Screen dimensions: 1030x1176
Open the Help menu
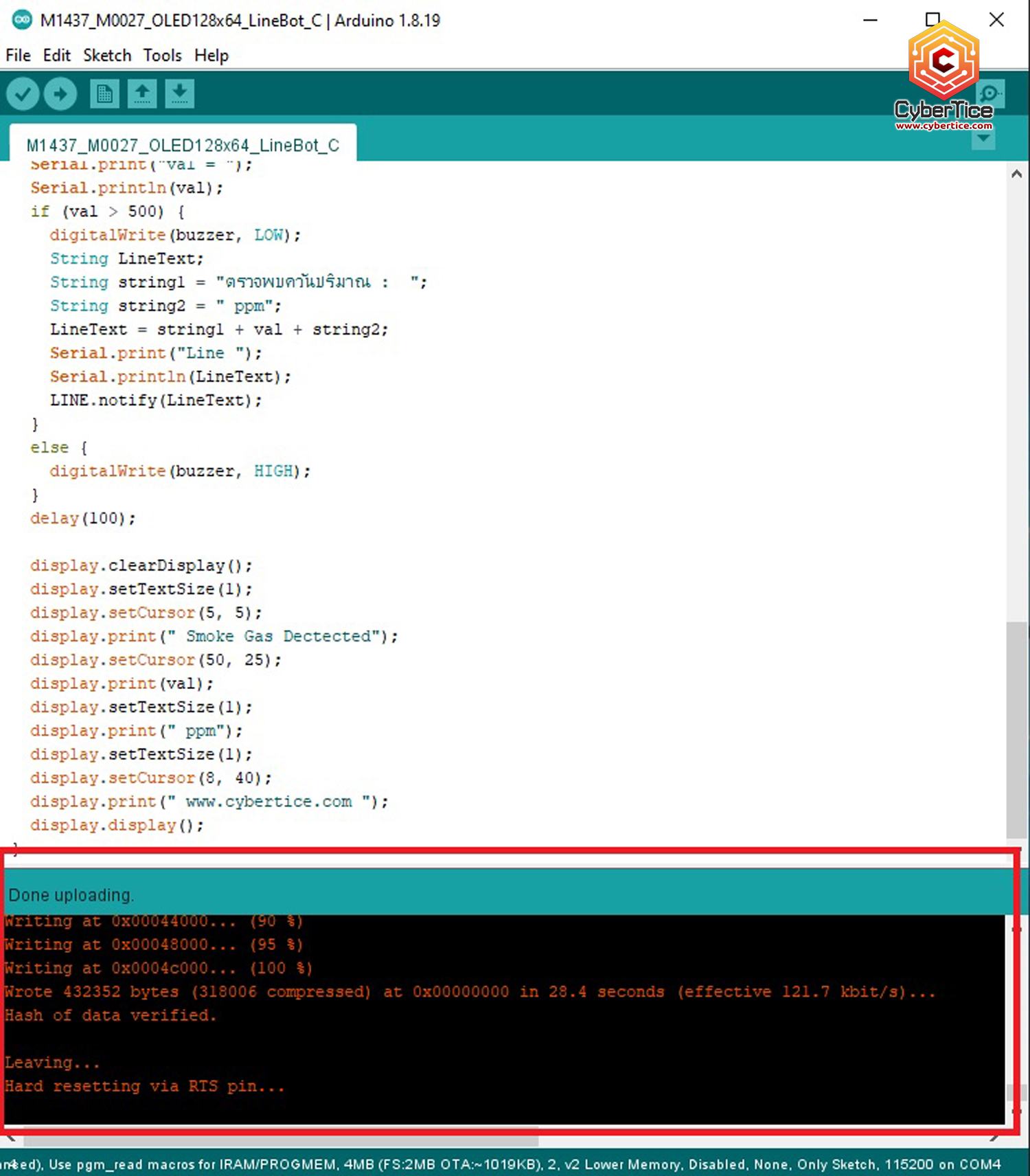pos(211,55)
